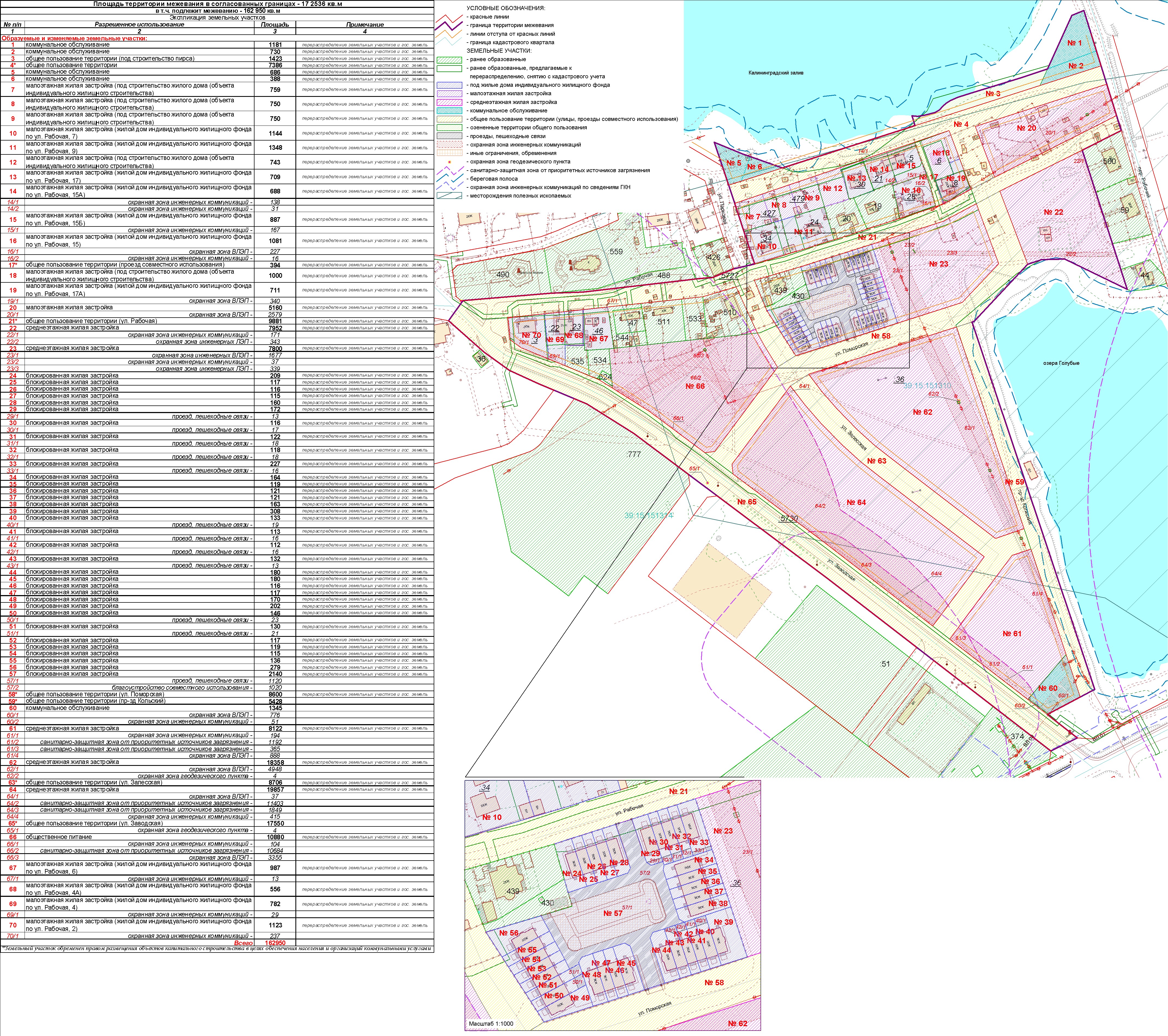Click the orange setback lines legend symbol
This screenshot has width=1168, height=1036.
tap(449, 34)
